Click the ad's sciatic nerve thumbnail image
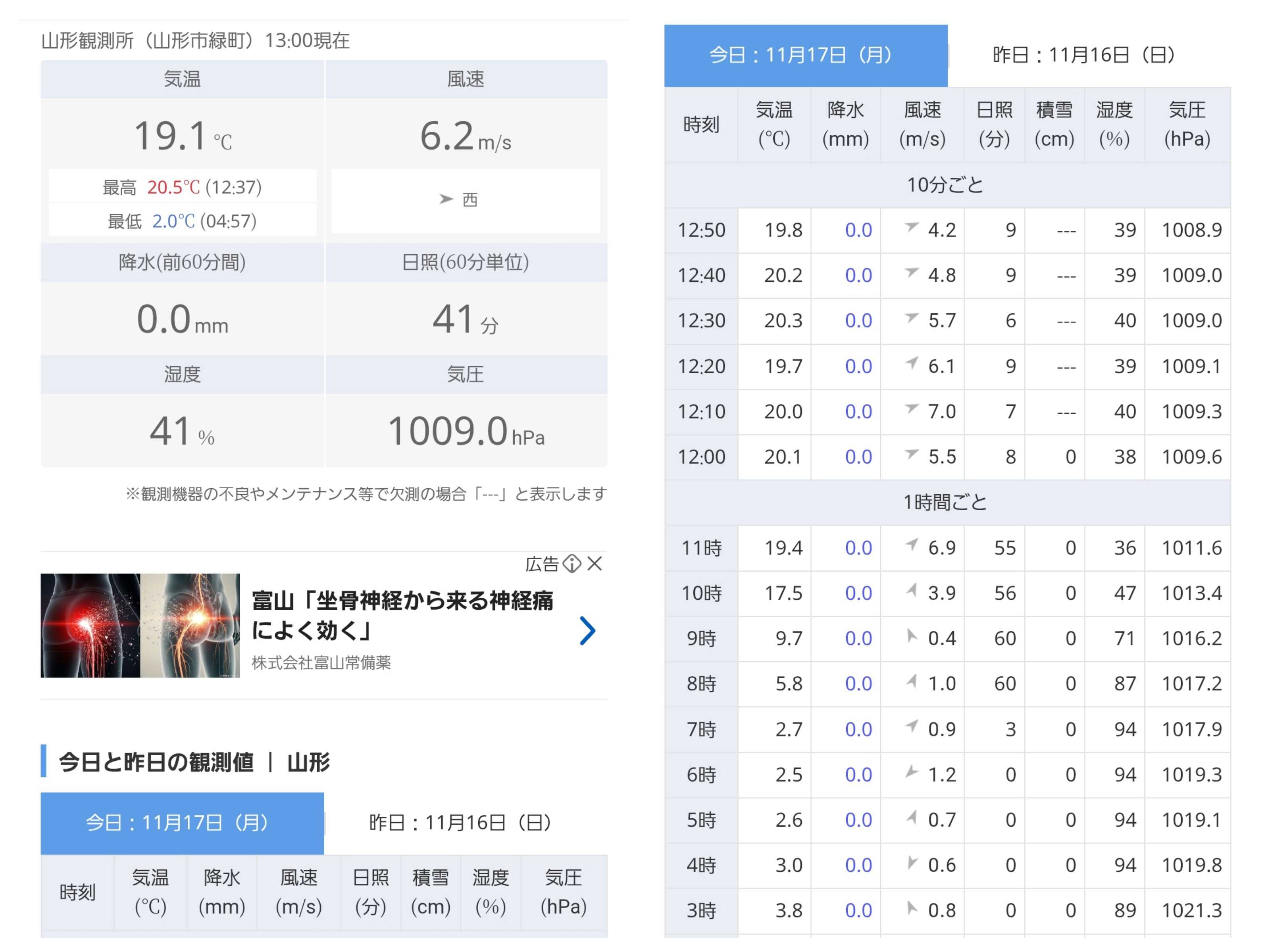1268x952 pixels. tap(140, 626)
